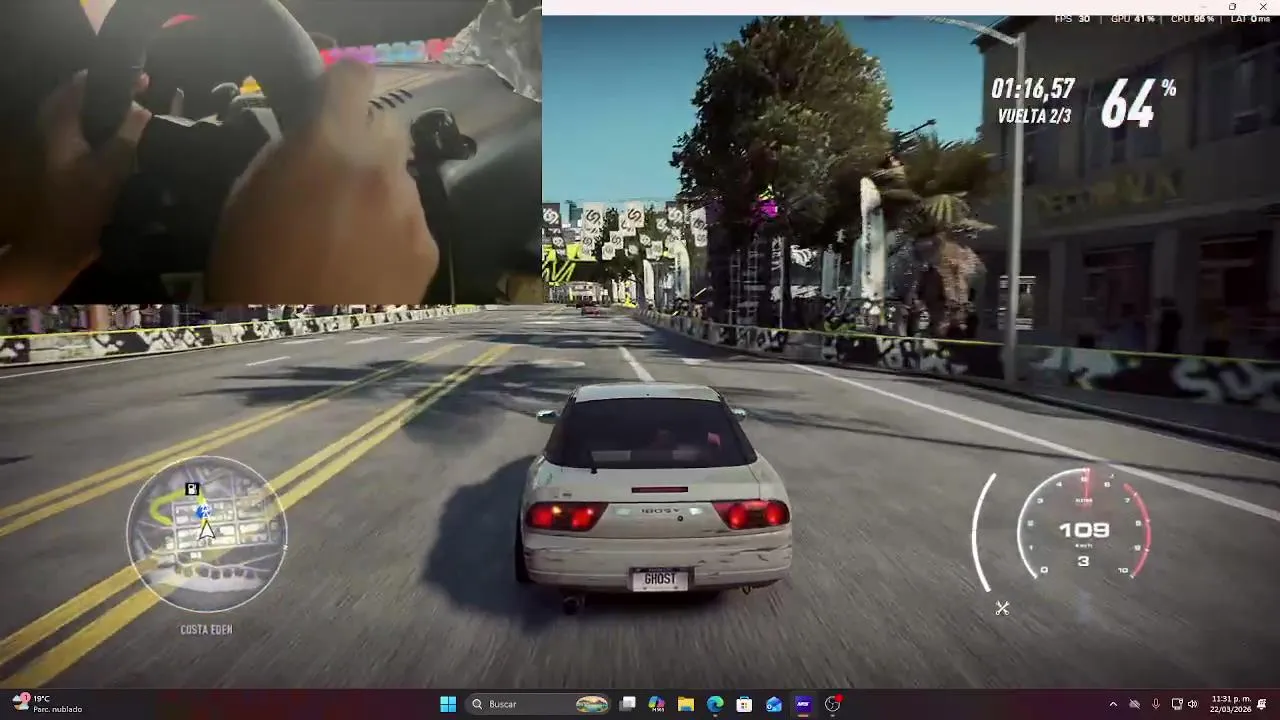Open the weather widget showing 19°C
The width and height of the screenshot is (1280, 720).
[45, 704]
